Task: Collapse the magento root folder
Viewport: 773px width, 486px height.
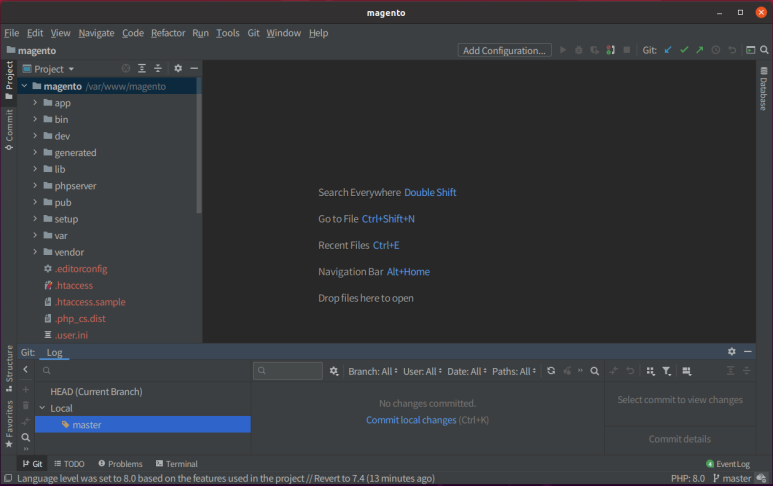Action: [24, 86]
